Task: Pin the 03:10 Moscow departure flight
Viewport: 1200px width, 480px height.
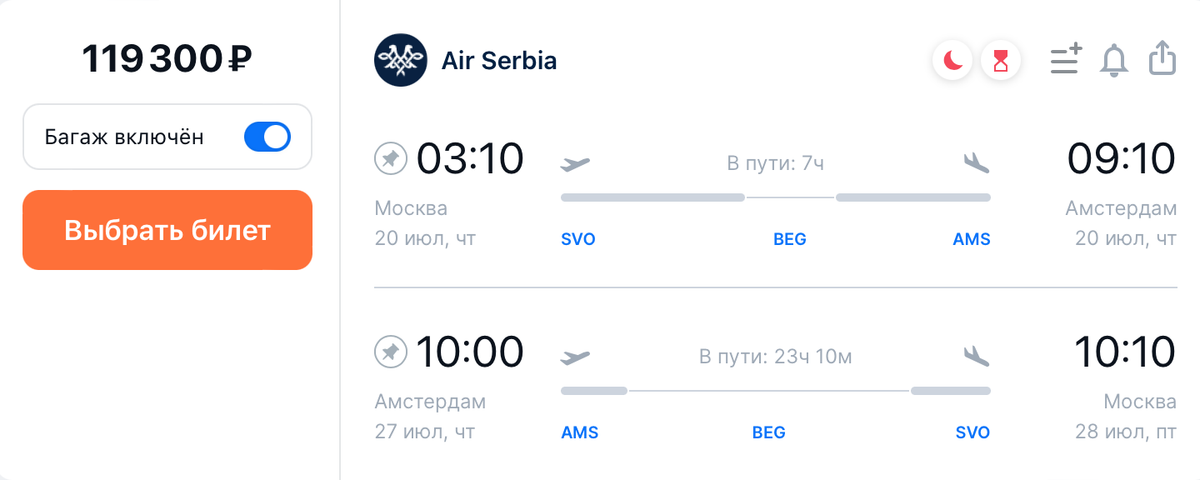Action: click(x=390, y=158)
